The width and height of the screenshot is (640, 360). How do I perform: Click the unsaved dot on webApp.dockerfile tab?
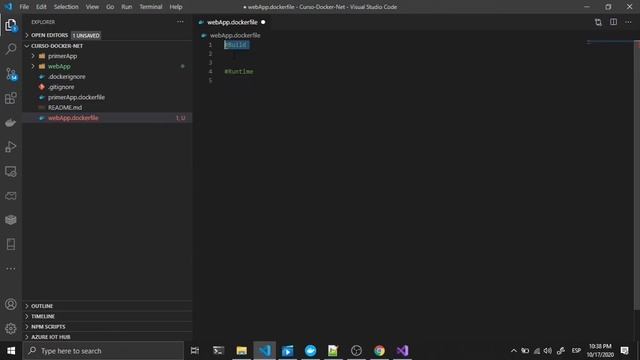(263, 22)
